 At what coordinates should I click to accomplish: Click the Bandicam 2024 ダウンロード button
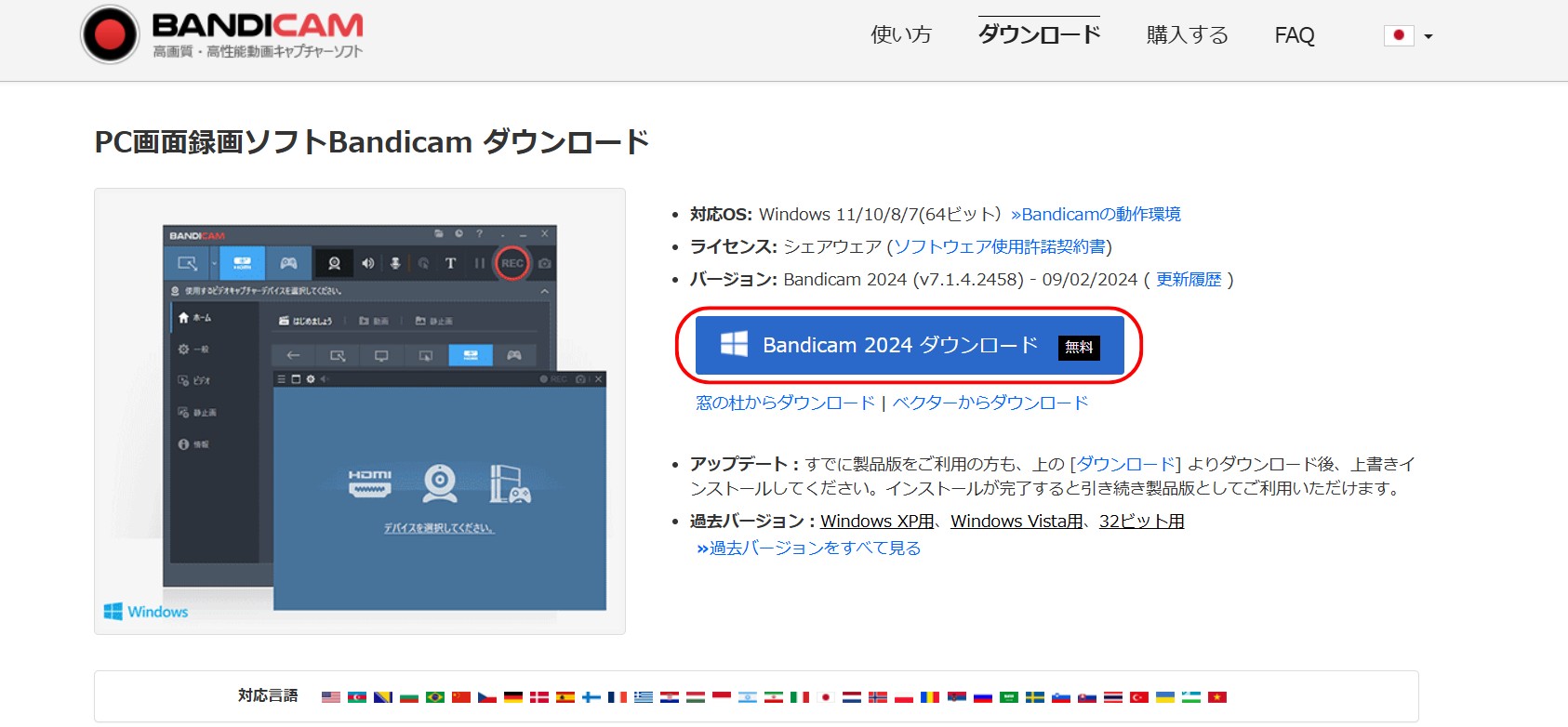(909, 346)
